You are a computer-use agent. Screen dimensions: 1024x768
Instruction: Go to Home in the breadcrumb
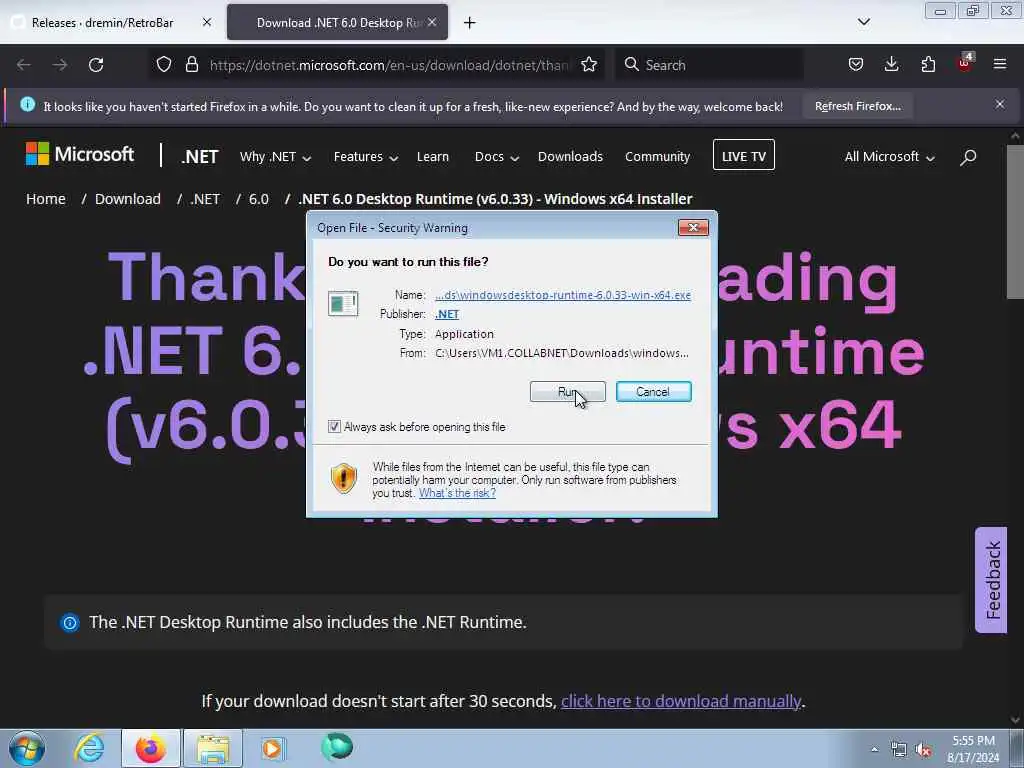point(46,199)
